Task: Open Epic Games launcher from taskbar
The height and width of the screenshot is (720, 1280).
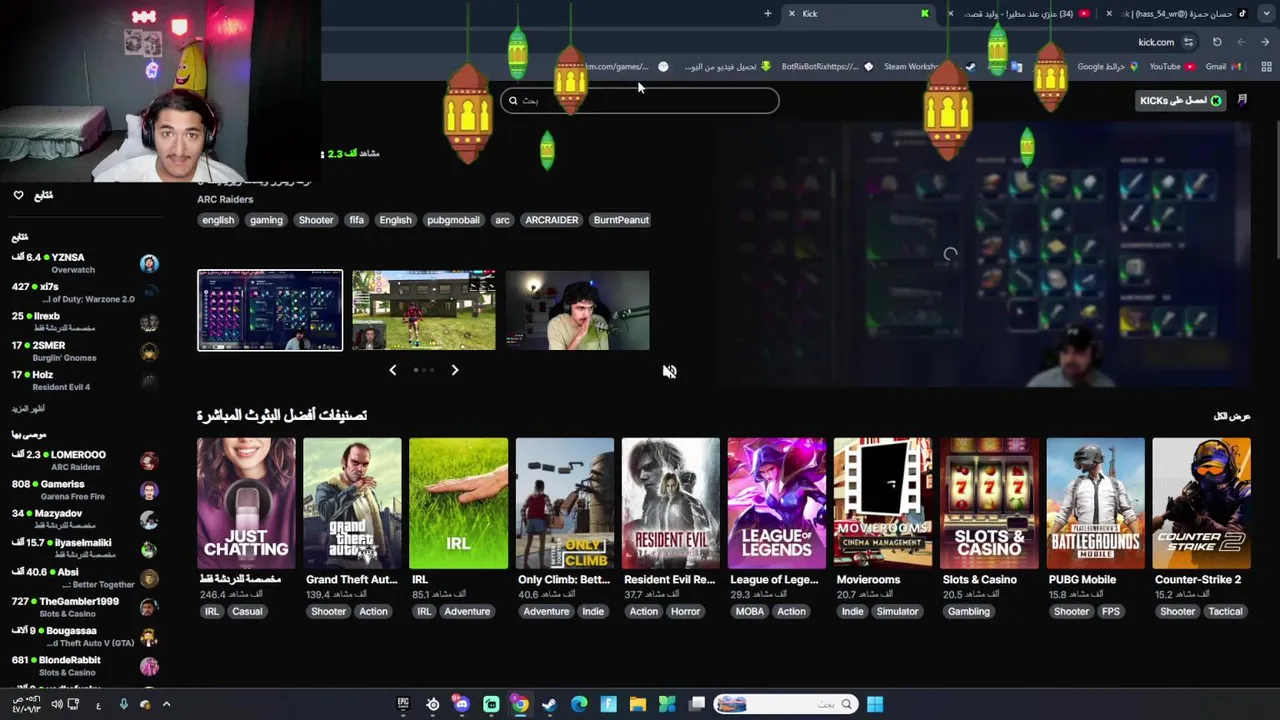Action: click(403, 704)
